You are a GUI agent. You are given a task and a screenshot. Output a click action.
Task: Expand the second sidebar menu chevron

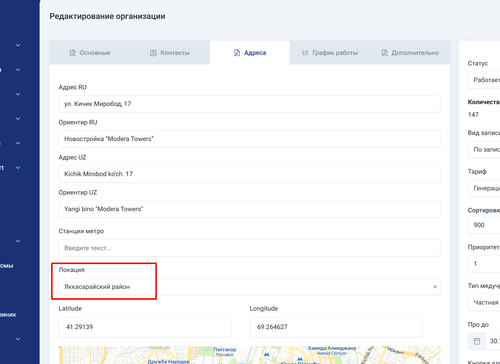(x=18, y=70)
